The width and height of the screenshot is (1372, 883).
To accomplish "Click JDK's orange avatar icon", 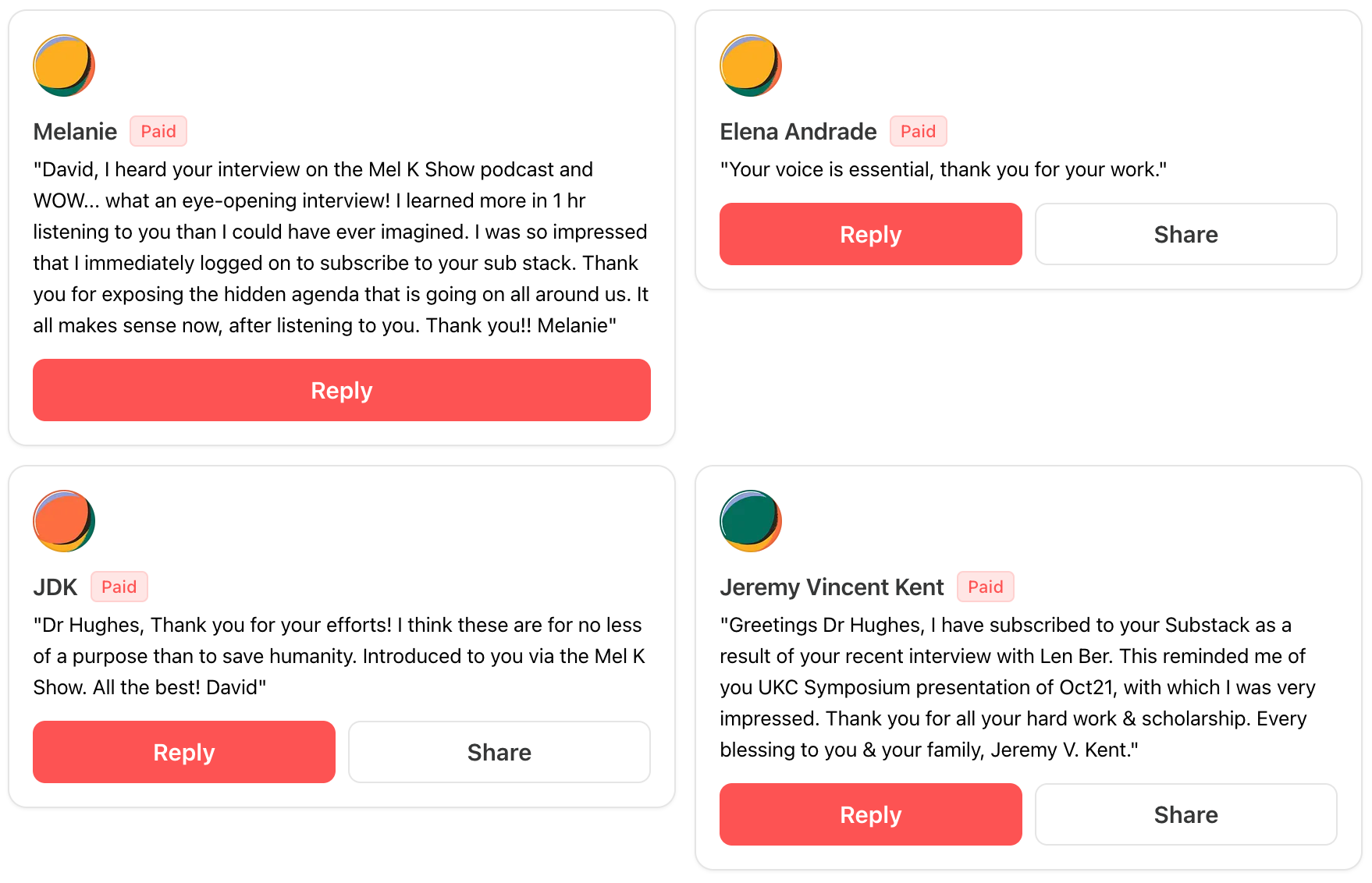I will (64, 521).
